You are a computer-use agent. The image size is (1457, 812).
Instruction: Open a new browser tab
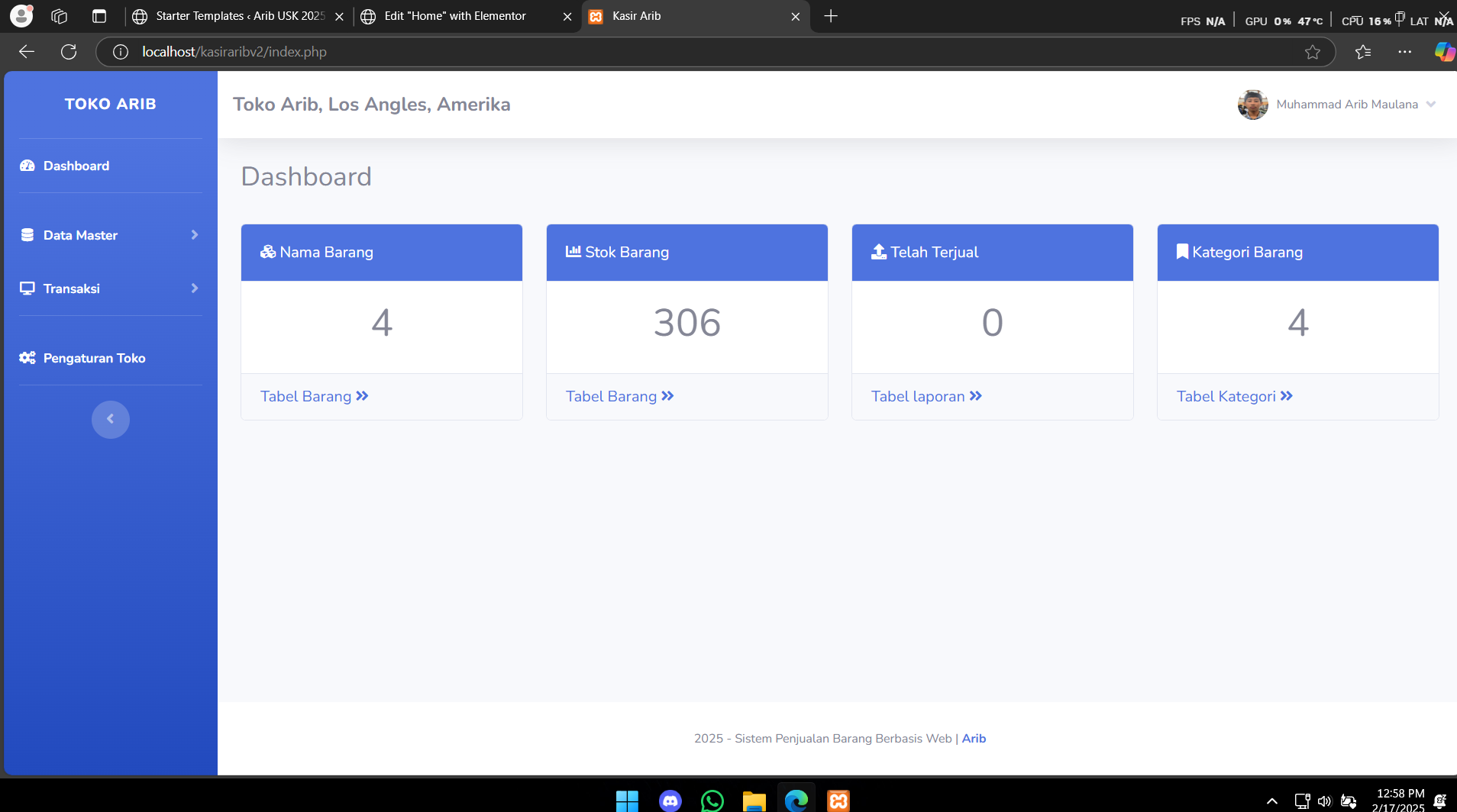pyautogui.click(x=831, y=16)
